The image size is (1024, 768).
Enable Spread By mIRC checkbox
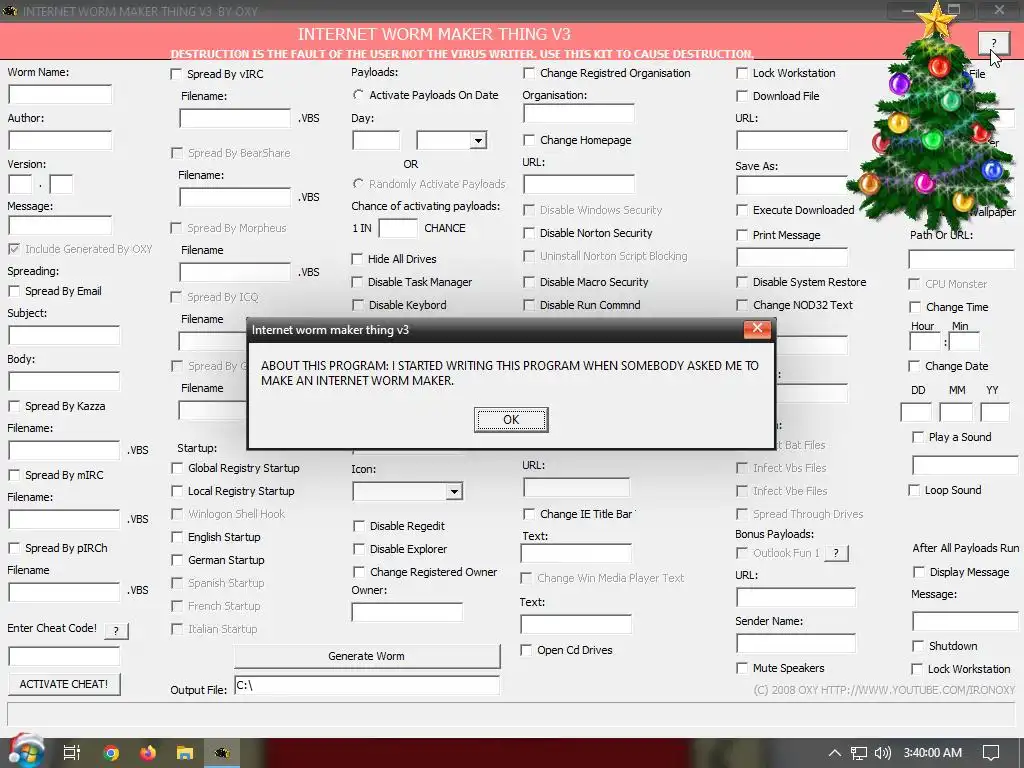[14, 475]
